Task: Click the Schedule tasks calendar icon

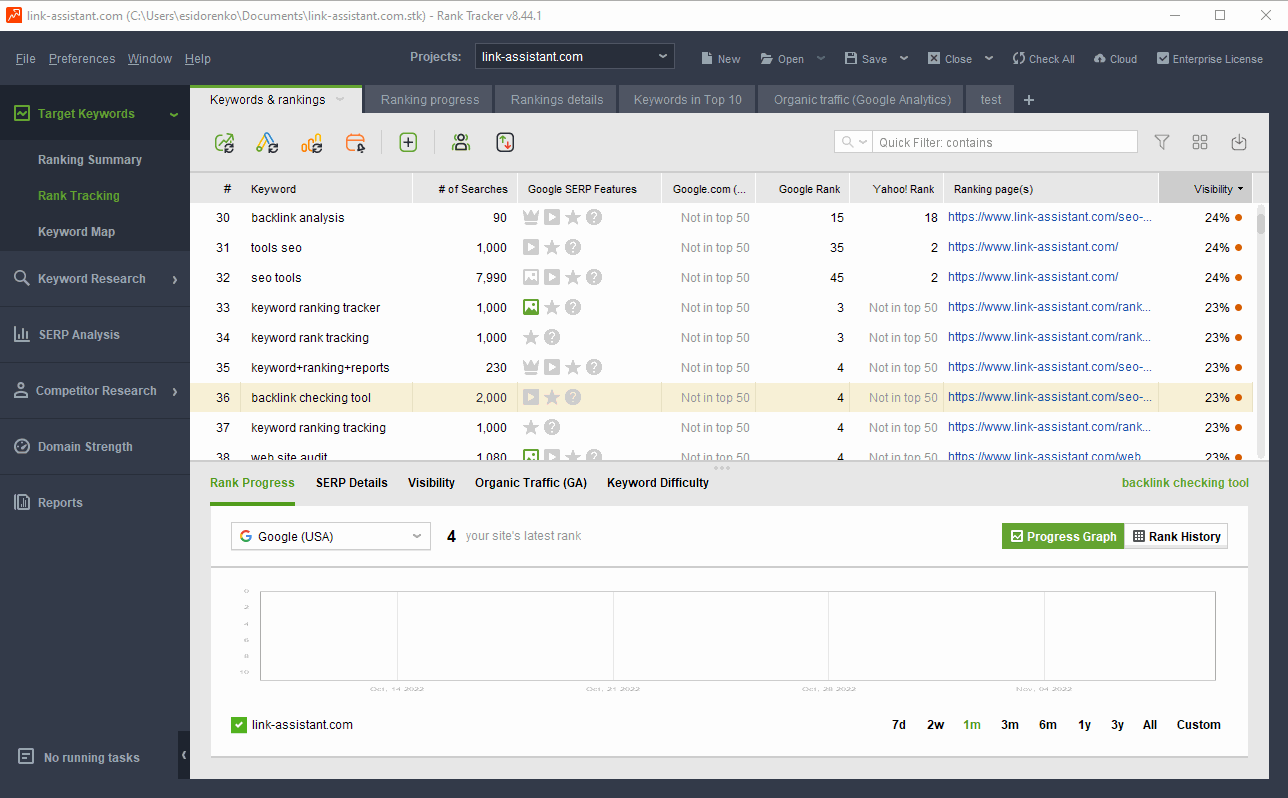Action: point(356,143)
